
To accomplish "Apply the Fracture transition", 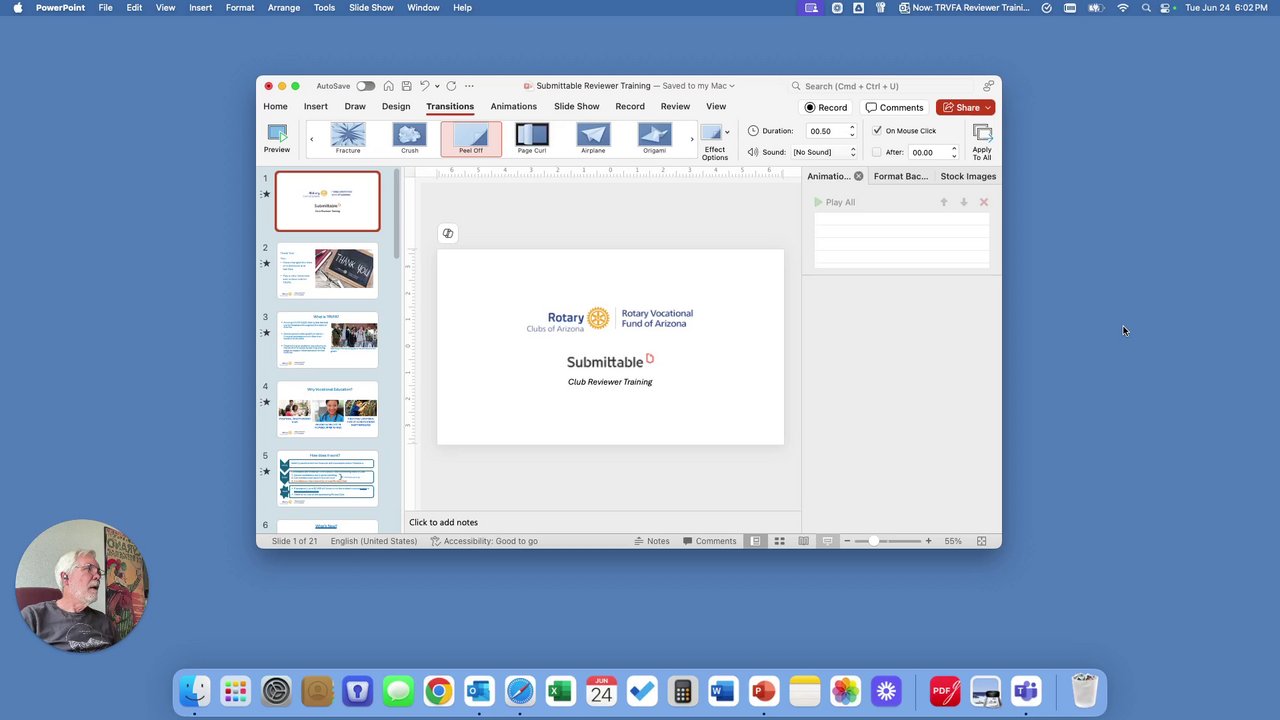I will (348, 138).
